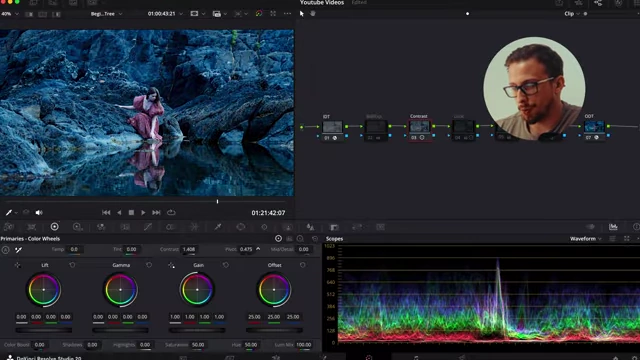
Task: Expand the viewer safe-area overlay dropdown
Action: point(203,14)
